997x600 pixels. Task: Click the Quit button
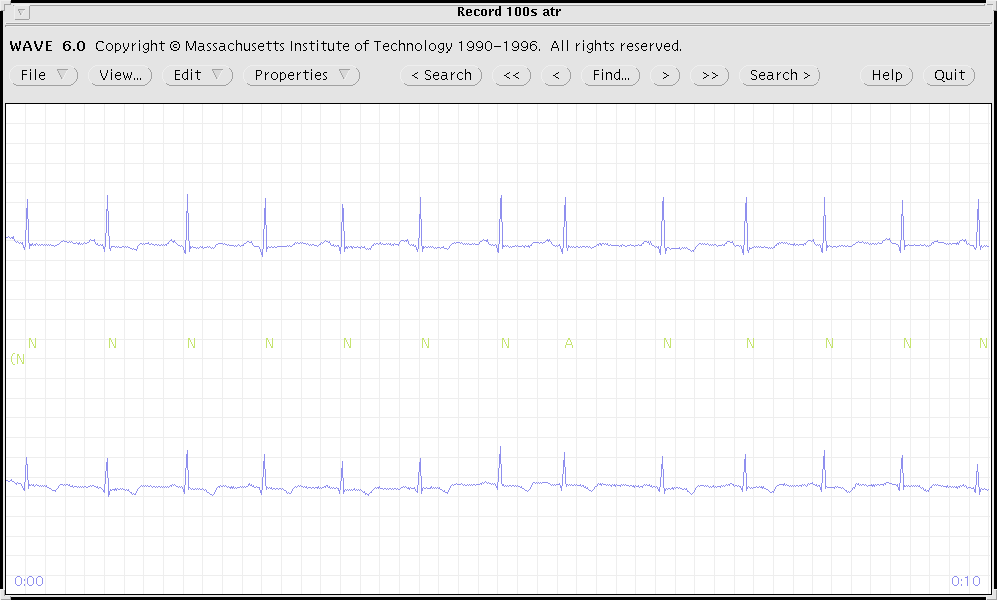tap(948, 75)
